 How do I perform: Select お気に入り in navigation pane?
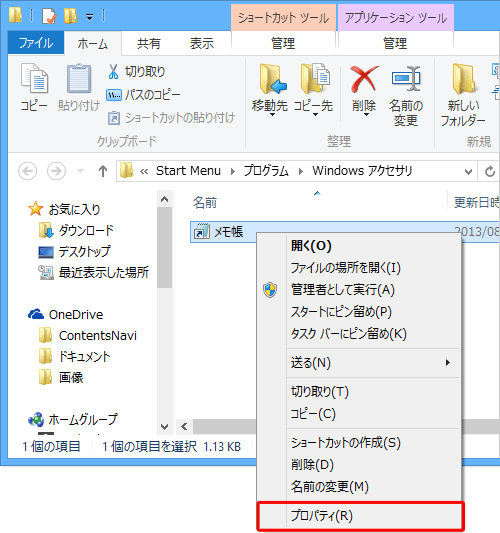[x=65, y=209]
